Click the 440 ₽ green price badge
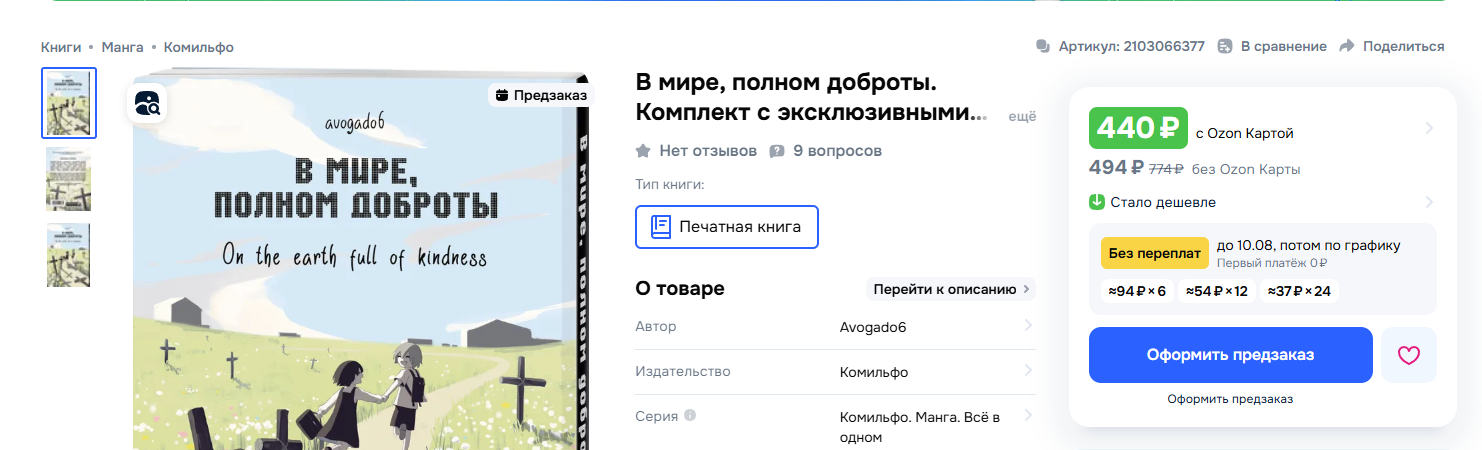 tap(1138, 128)
